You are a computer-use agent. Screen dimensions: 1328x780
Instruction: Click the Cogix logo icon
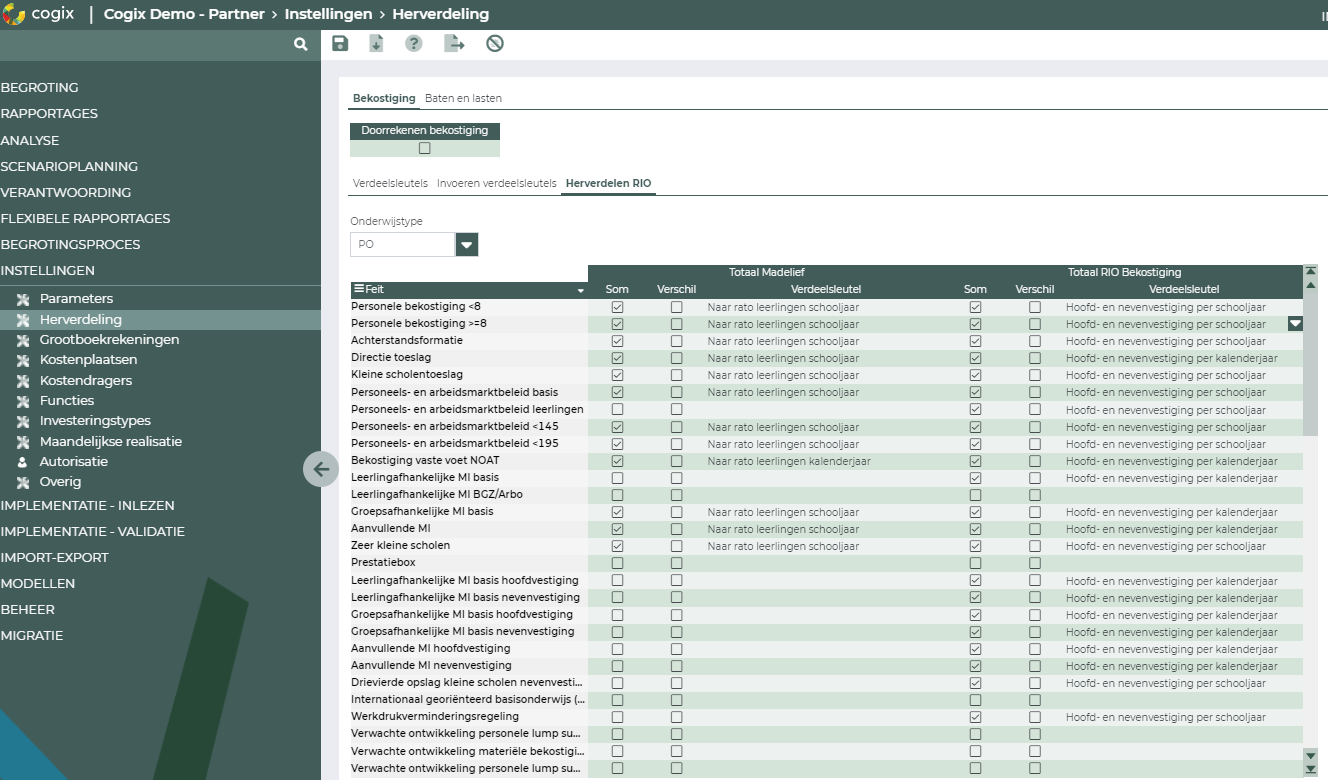14,14
